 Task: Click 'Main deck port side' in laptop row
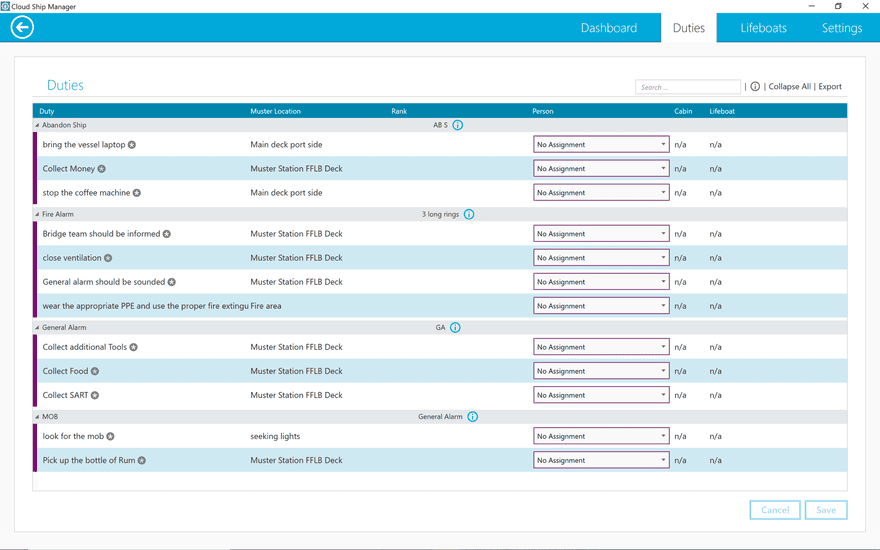pyautogui.click(x=286, y=144)
